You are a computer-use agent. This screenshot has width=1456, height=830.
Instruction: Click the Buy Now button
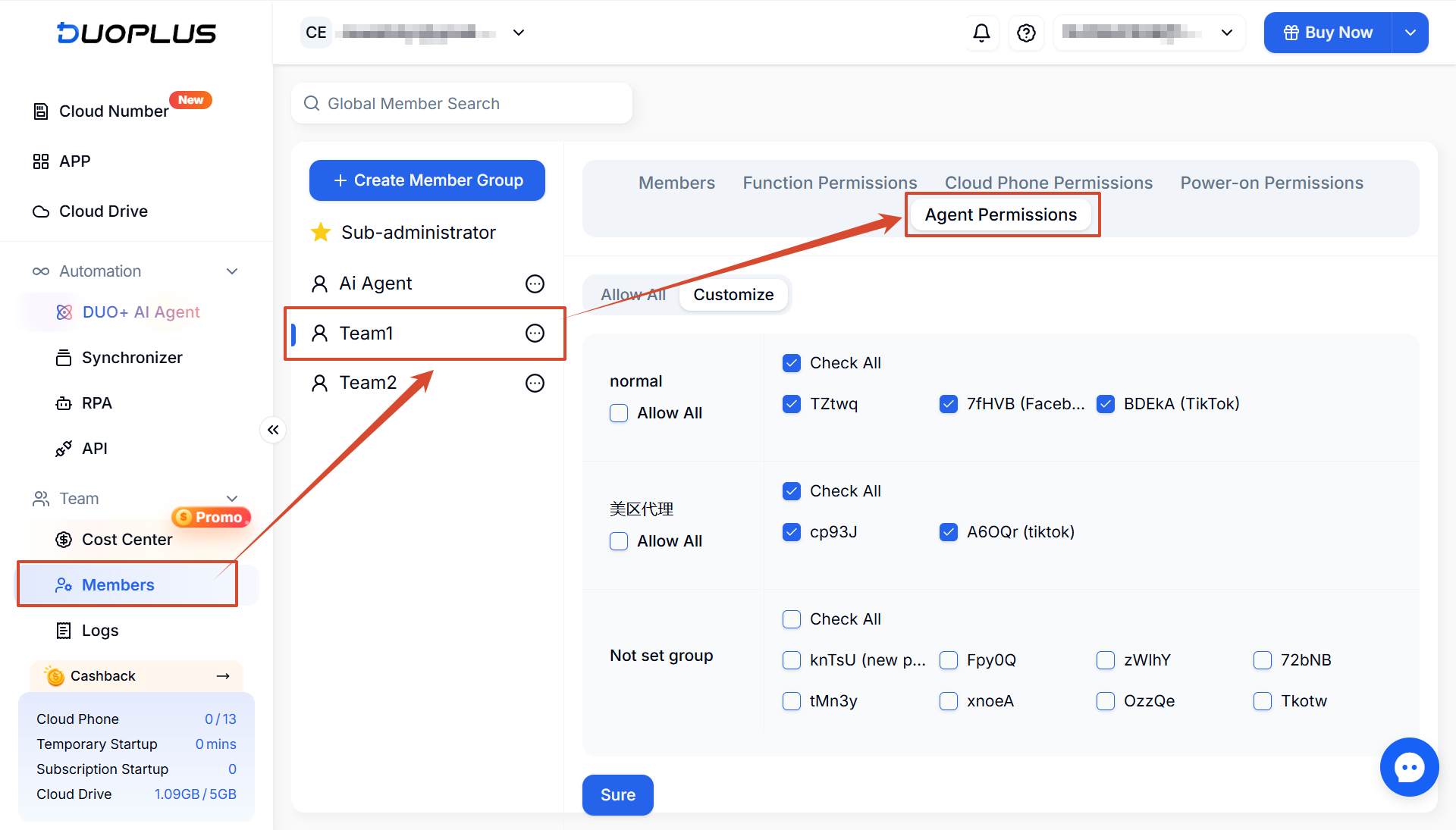click(x=1328, y=33)
